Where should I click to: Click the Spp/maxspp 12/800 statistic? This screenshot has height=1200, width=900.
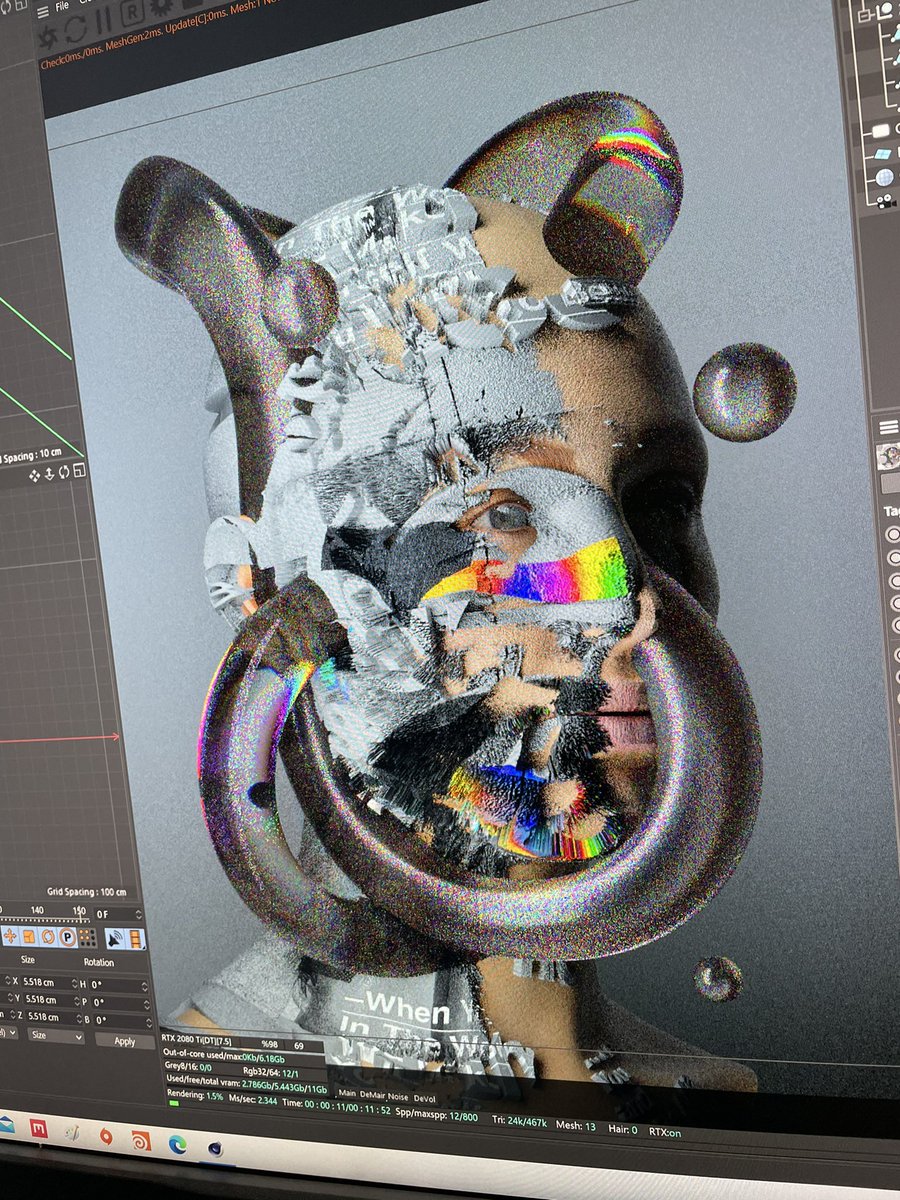[x=435, y=1115]
